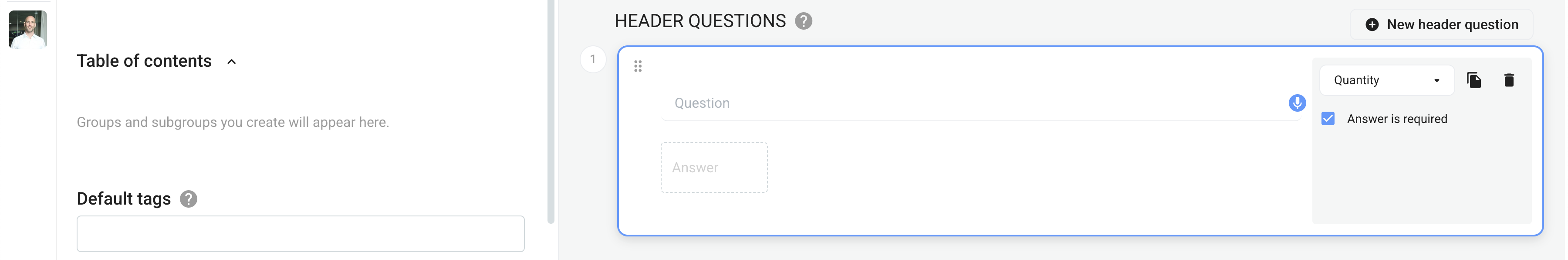This screenshot has height=260, width=1568.
Task: Click the drag handle dots on question card
Action: (x=637, y=66)
